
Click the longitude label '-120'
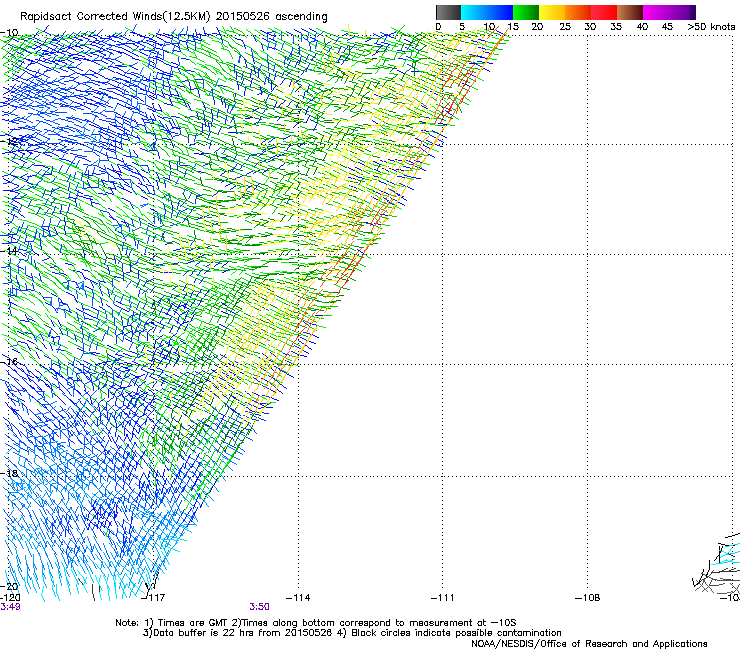click(x=10, y=598)
